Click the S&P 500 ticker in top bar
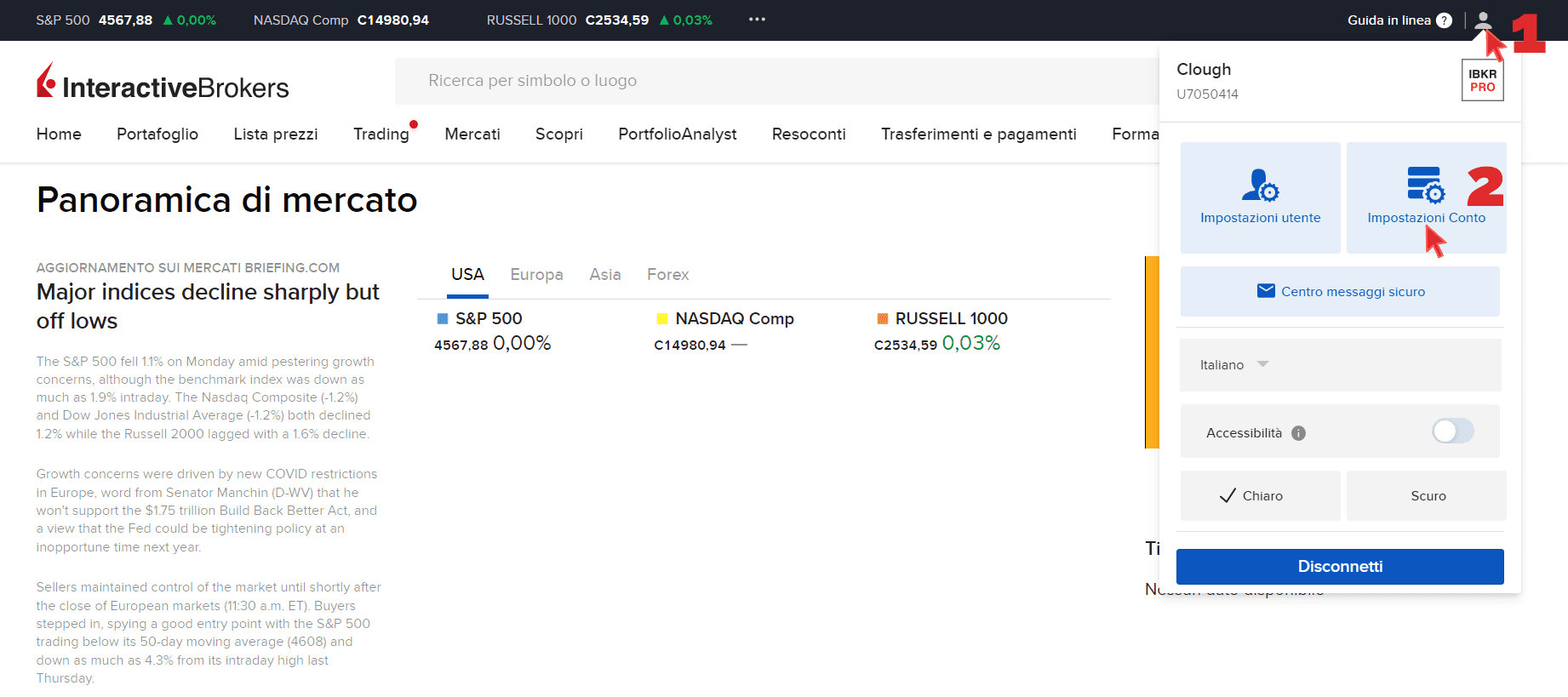Image resolution: width=1568 pixels, height=697 pixels. pyautogui.click(x=126, y=20)
